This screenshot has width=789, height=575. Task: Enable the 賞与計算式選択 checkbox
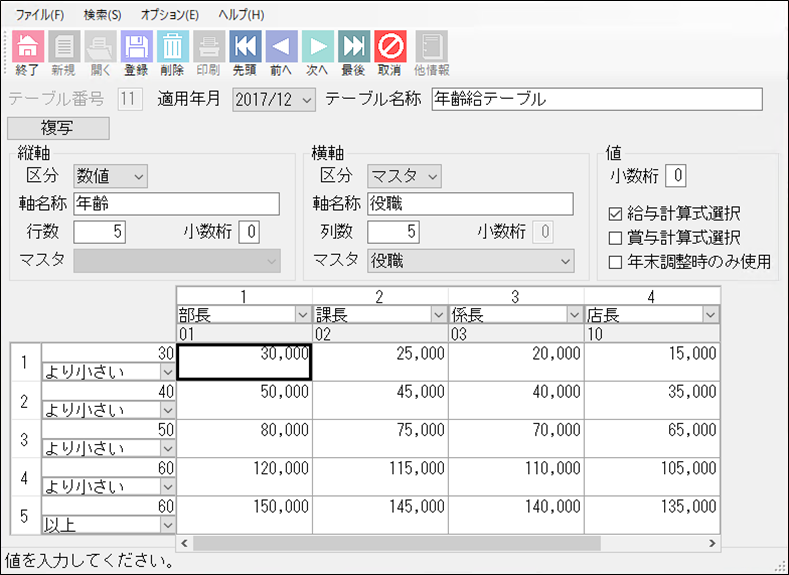click(x=615, y=238)
